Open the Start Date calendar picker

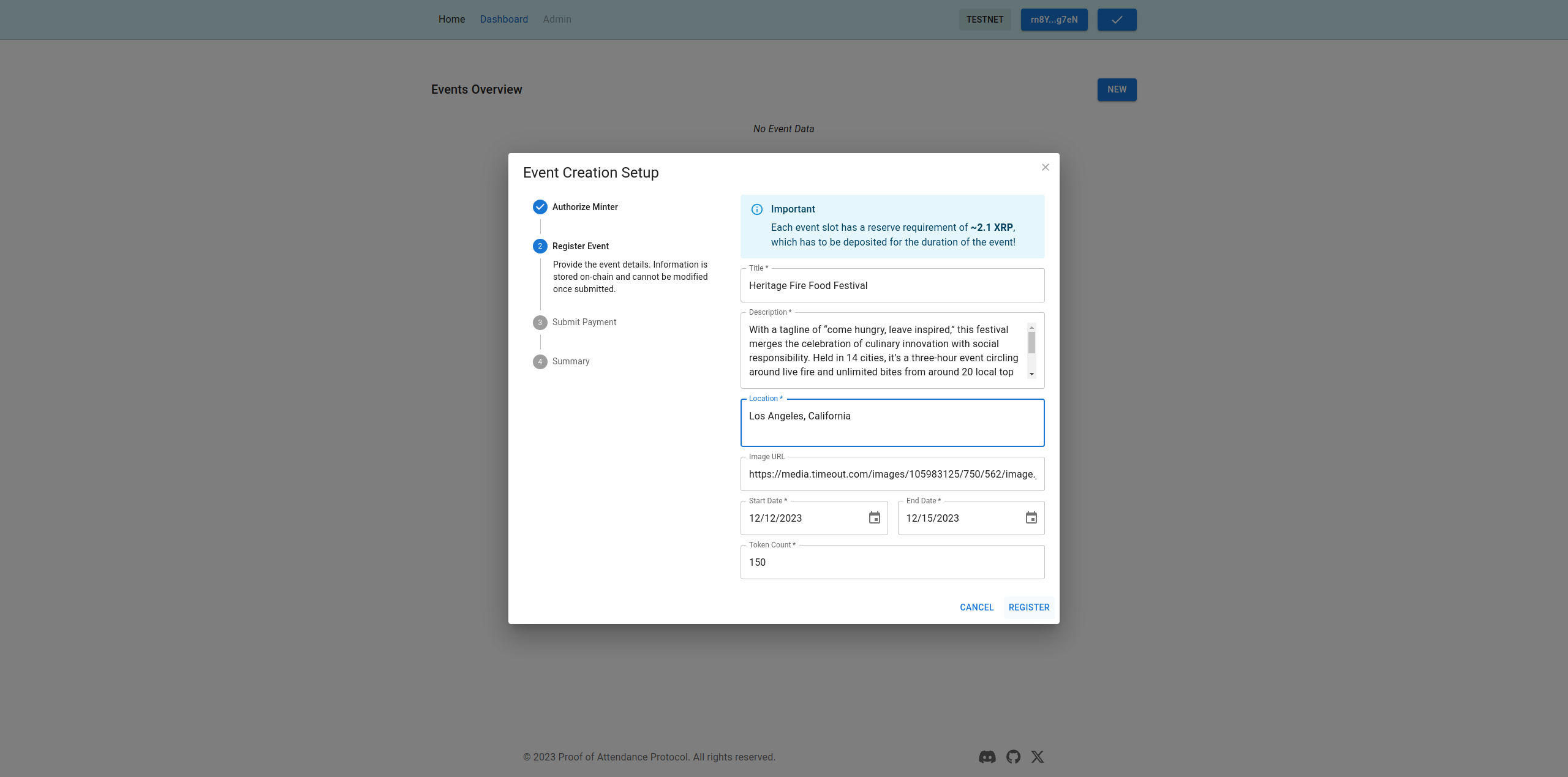point(874,518)
